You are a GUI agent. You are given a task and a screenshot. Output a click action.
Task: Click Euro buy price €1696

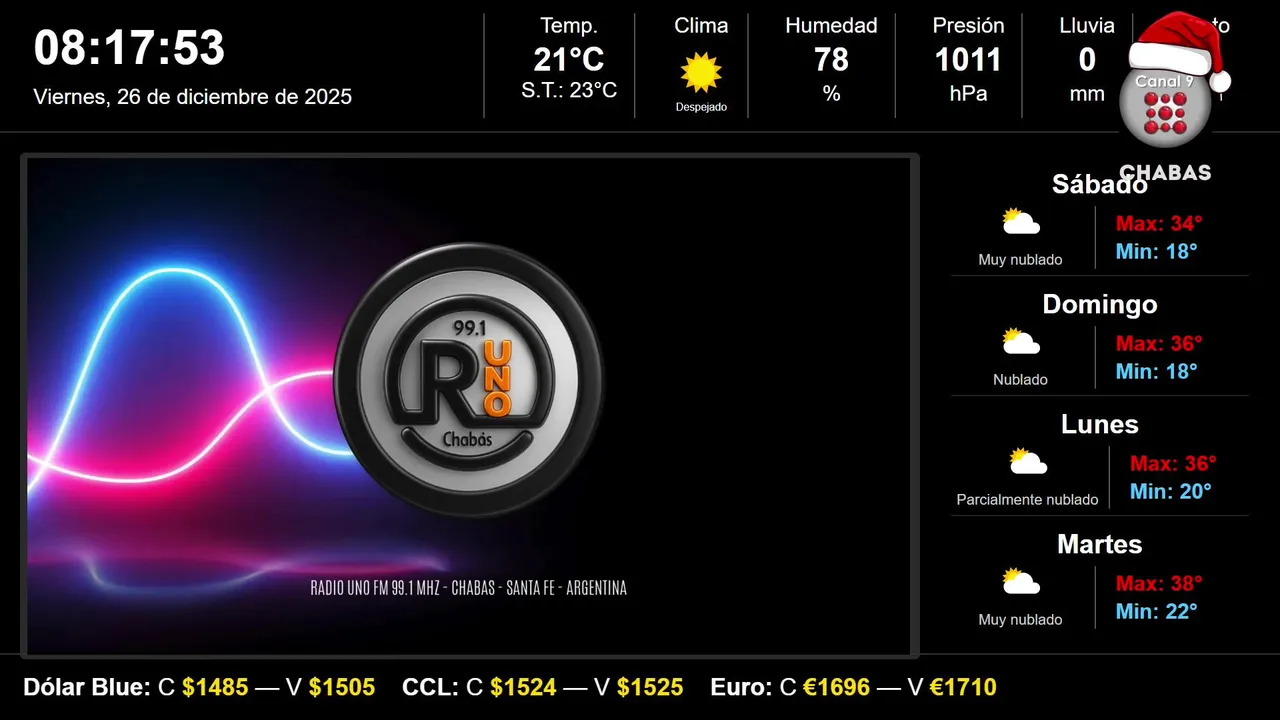tap(836, 687)
